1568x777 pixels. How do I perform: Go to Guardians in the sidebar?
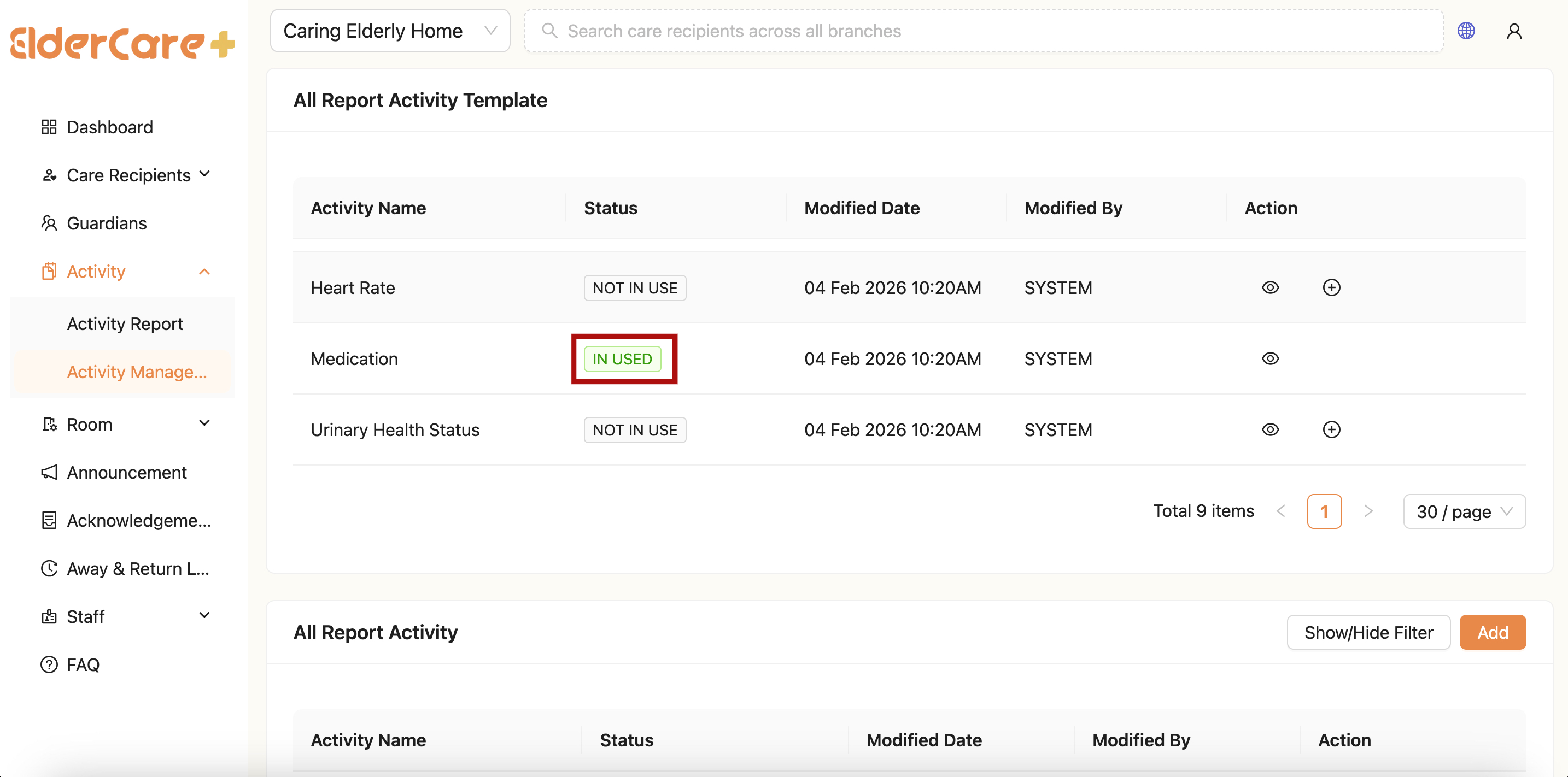tap(107, 223)
